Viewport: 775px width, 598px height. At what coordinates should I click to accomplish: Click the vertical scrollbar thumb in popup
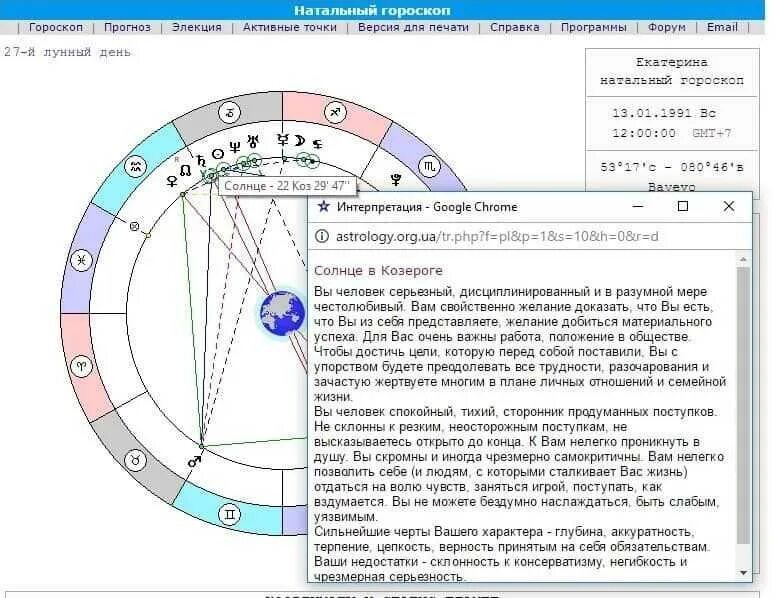(x=743, y=405)
